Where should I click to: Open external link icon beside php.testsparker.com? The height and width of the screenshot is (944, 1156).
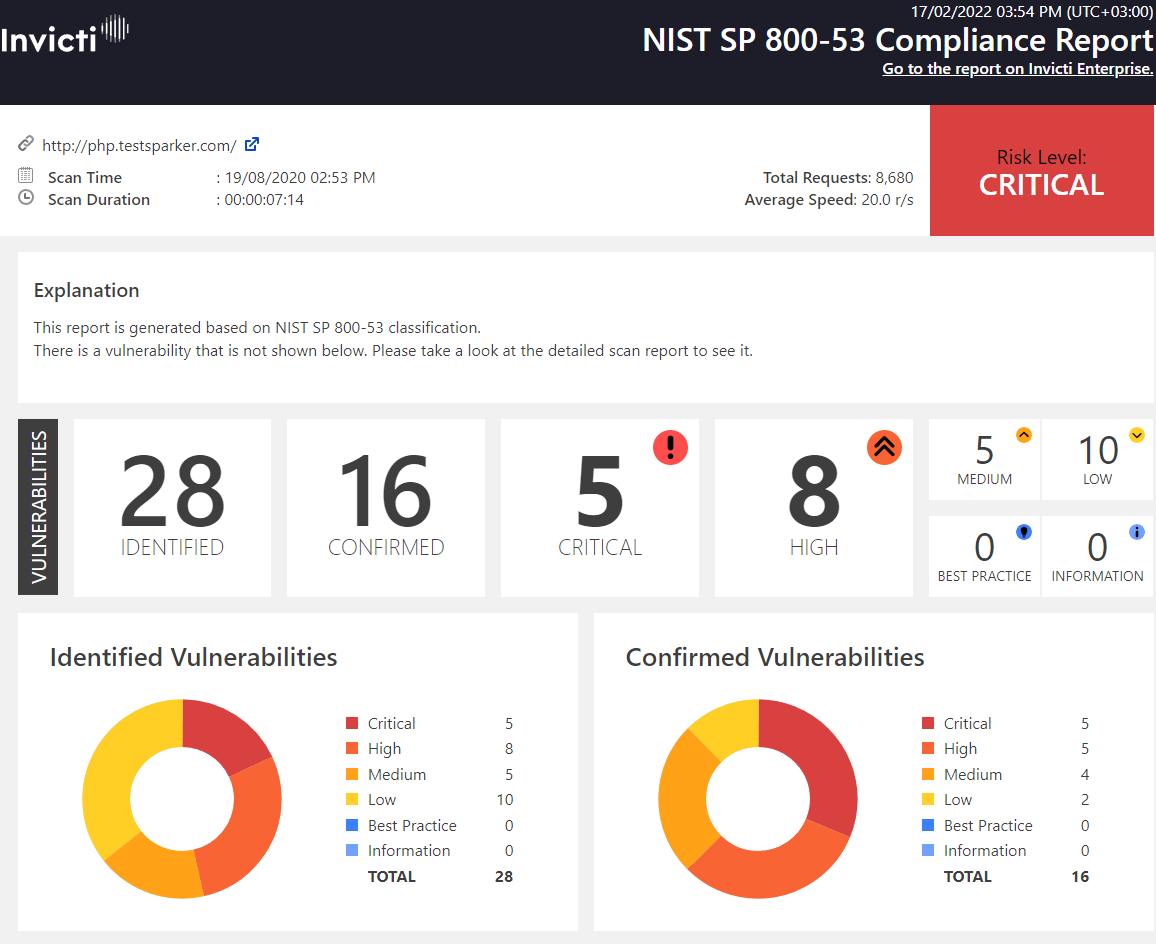[252, 145]
